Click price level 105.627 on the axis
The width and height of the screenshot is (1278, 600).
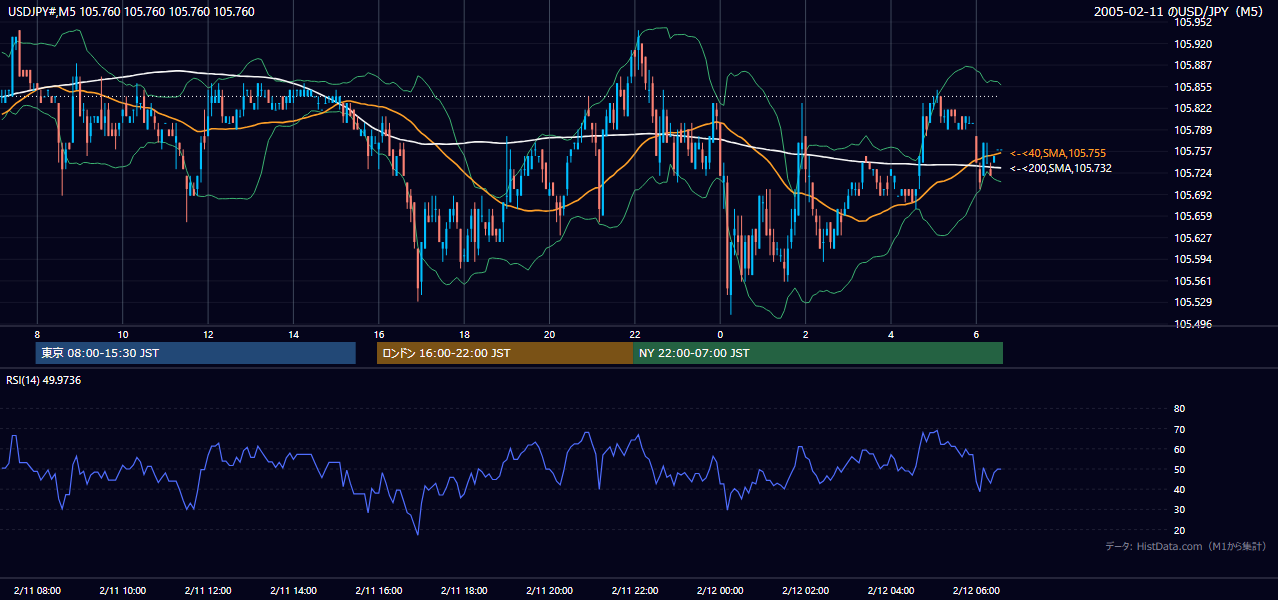(1195, 238)
